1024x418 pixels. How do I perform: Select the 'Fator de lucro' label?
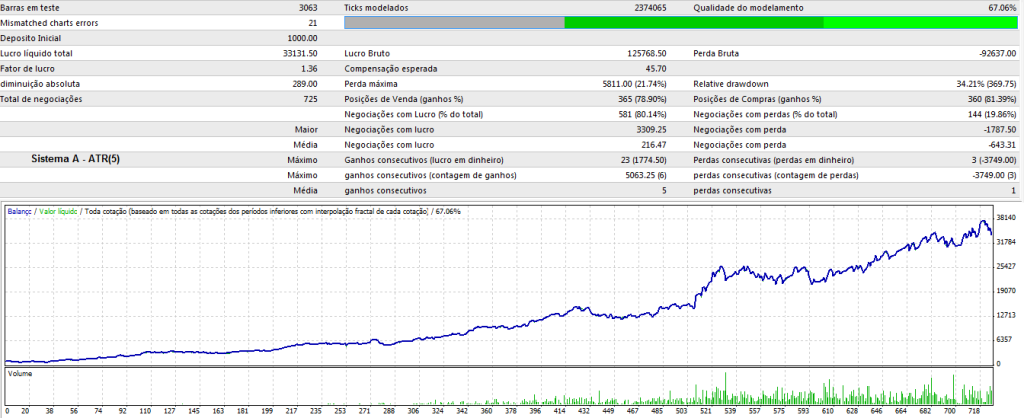click(x=28, y=69)
